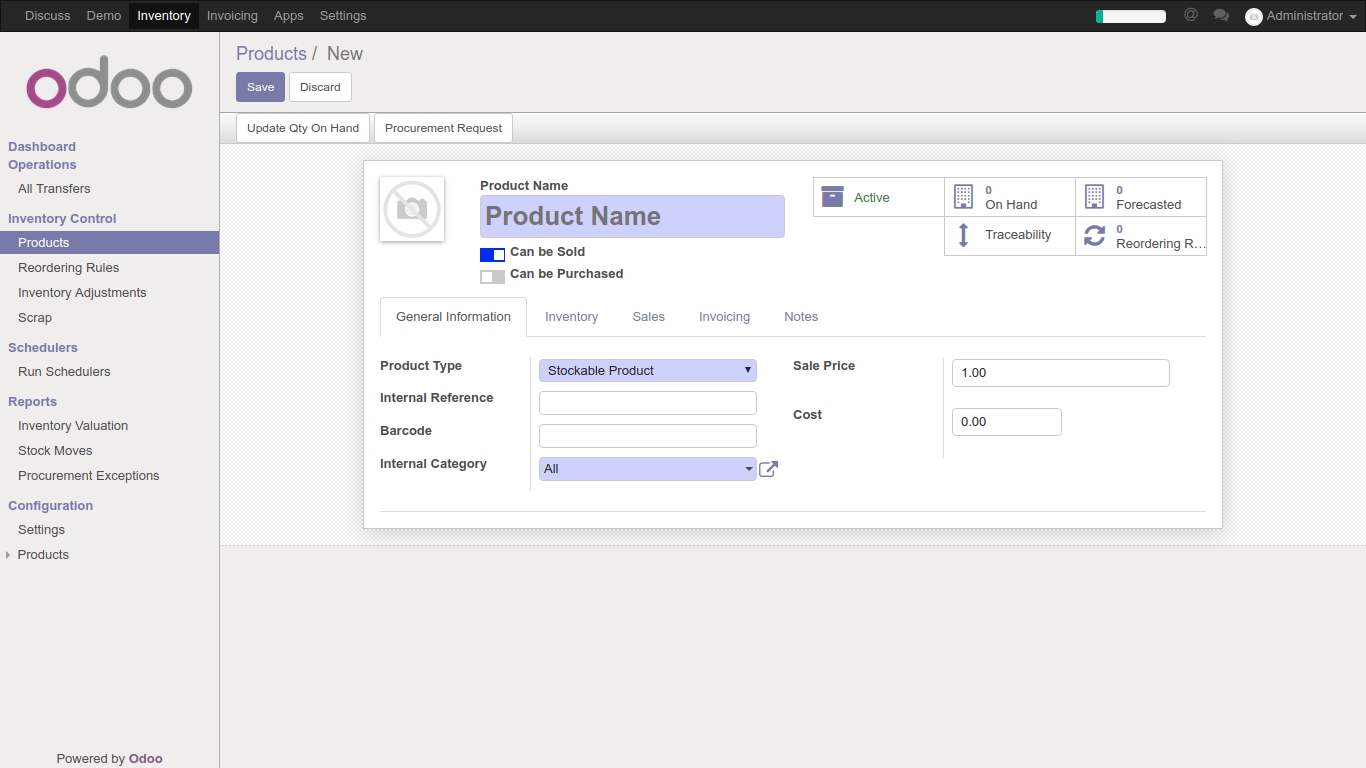Screen dimensions: 1366x768
Task: Switch to the Invoicing form tab
Action: point(724,317)
